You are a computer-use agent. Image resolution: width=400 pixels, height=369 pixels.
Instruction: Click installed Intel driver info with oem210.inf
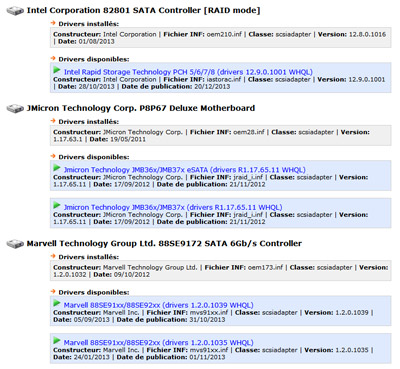220,38
